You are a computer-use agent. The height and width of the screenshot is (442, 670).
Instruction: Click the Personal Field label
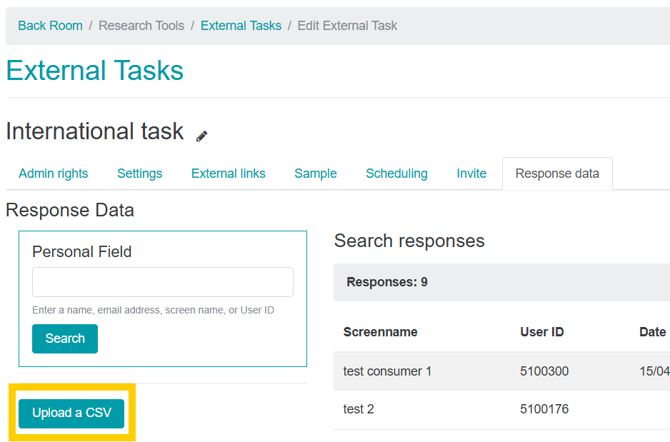82,252
